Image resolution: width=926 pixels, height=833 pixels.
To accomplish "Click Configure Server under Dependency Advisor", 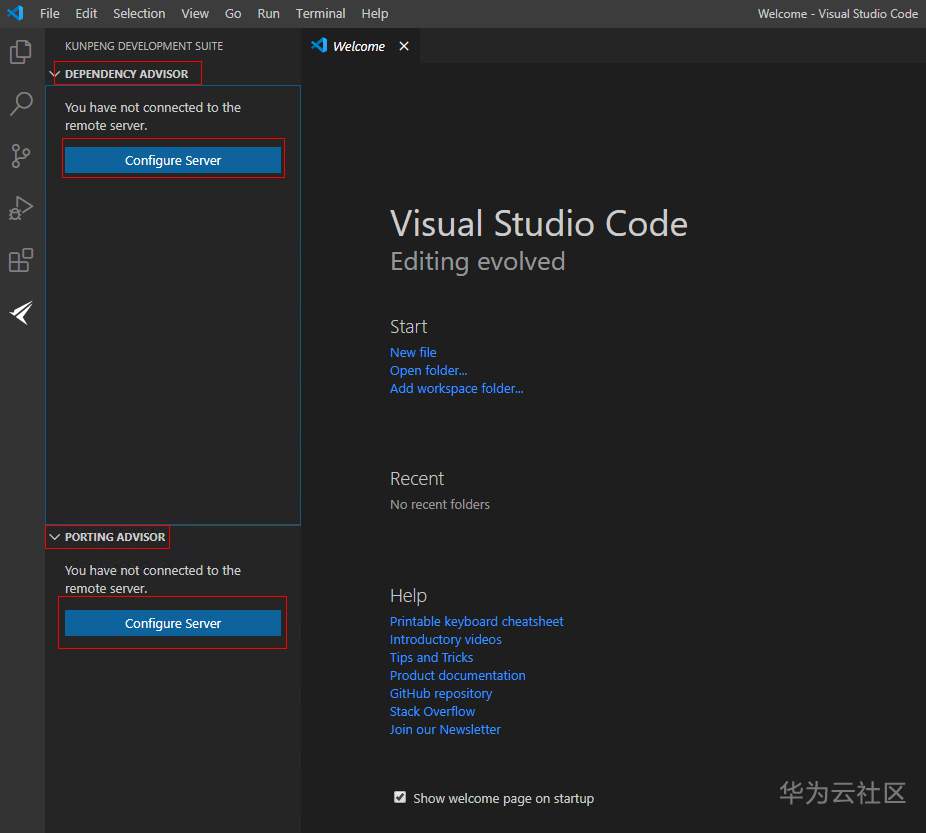I will pyautogui.click(x=173, y=160).
